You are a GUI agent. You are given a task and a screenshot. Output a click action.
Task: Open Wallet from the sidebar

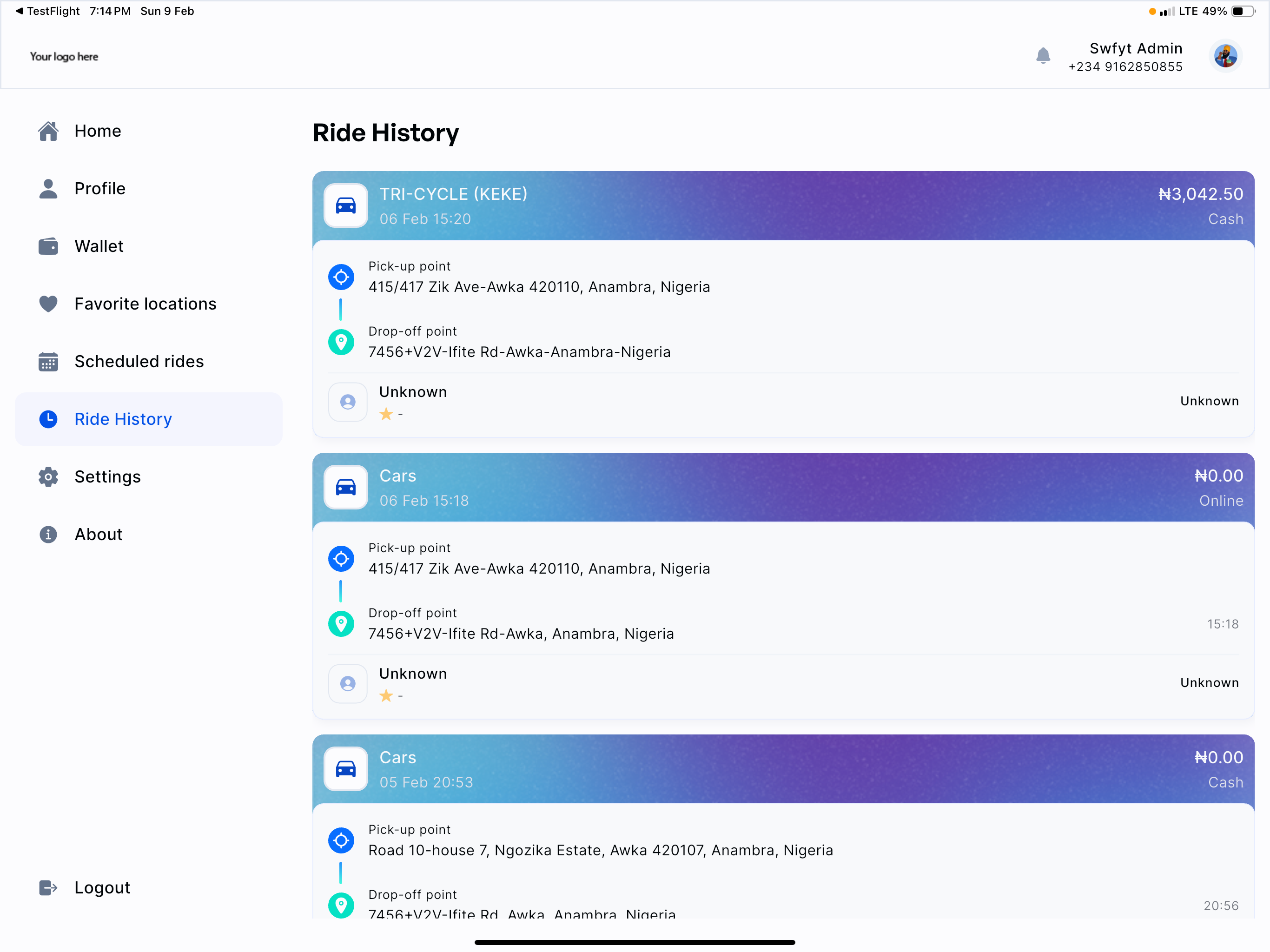(148, 246)
